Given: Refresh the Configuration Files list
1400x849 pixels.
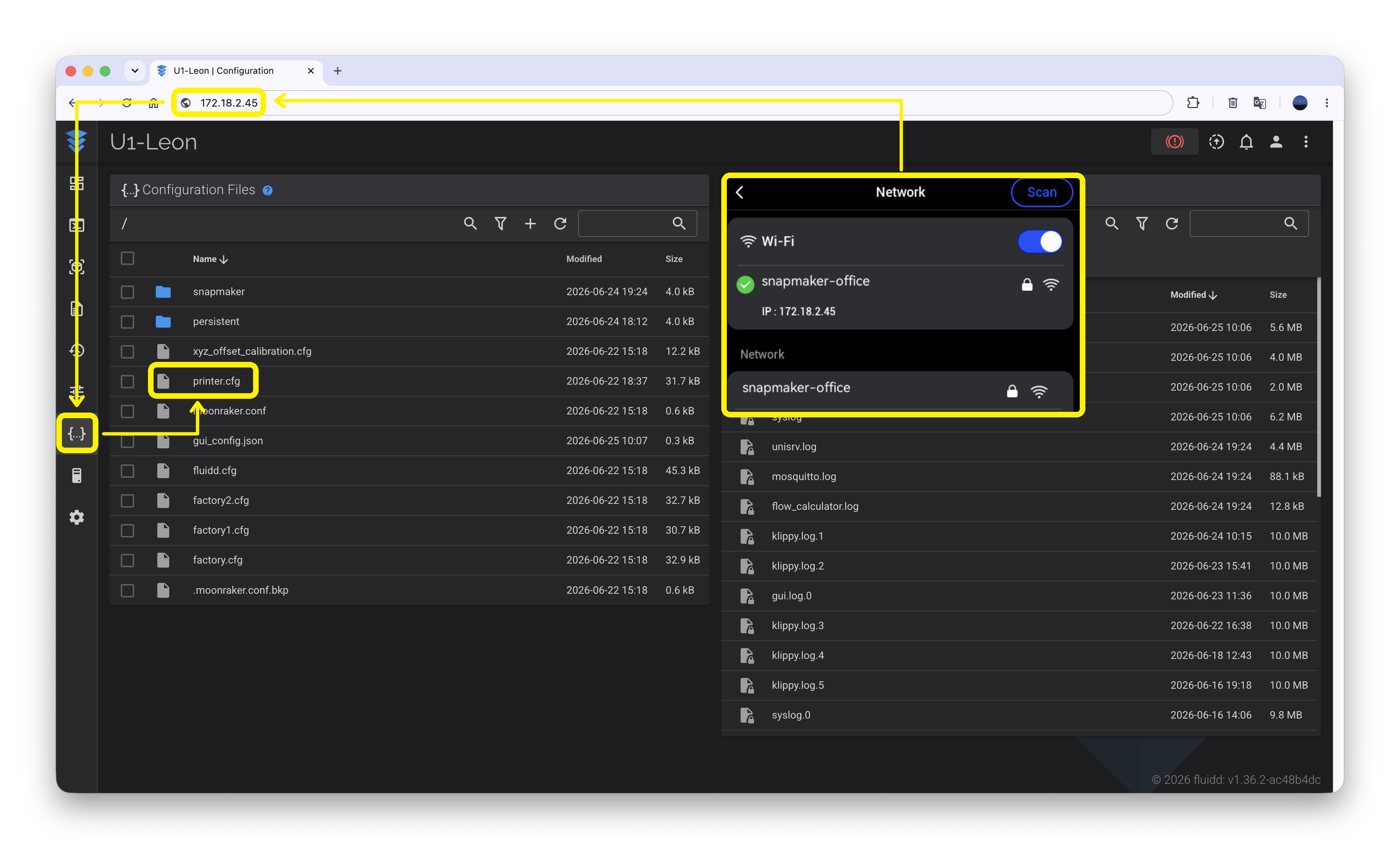Looking at the screenshot, I should tap(560, 223).
